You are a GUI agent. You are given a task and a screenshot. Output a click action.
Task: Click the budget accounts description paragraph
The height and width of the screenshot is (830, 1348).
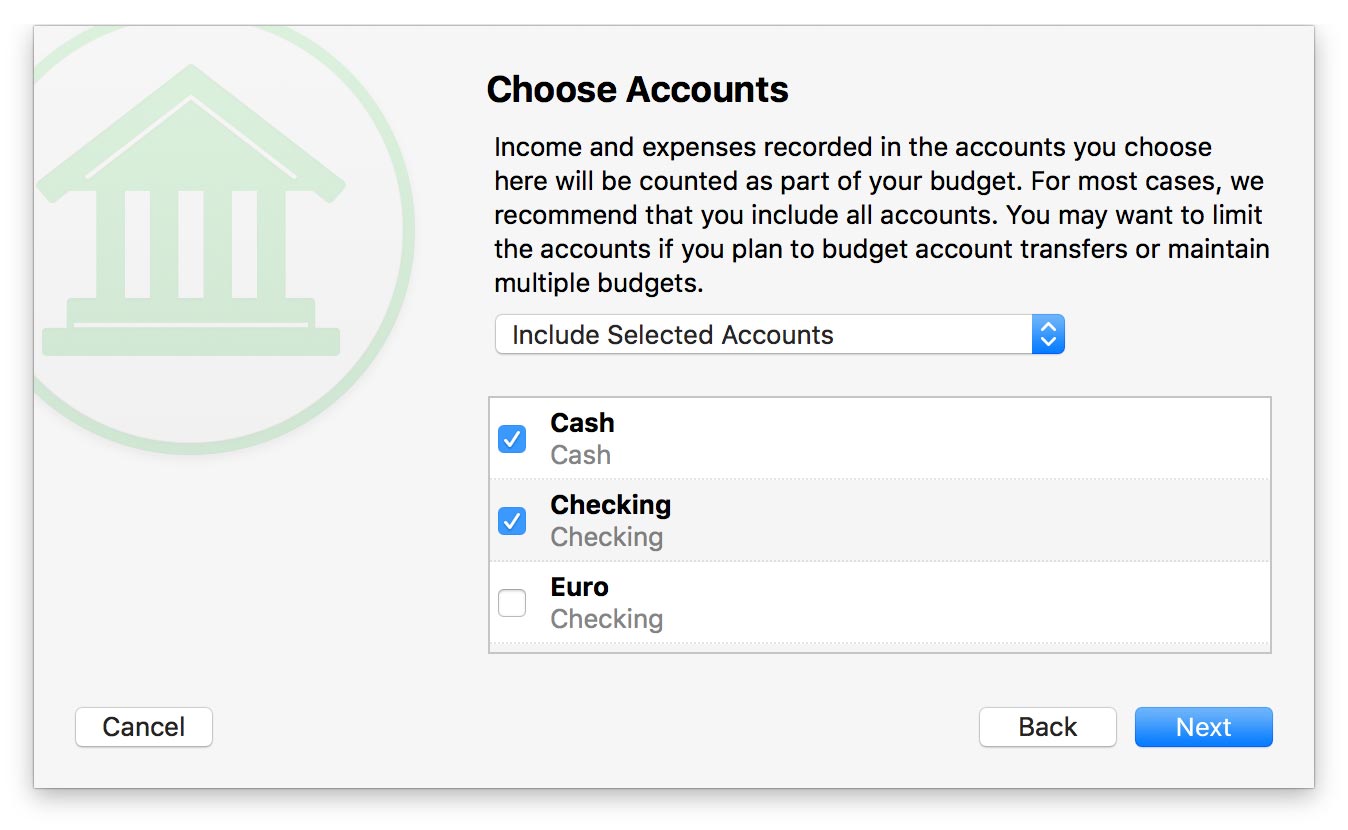pos(880,215)
